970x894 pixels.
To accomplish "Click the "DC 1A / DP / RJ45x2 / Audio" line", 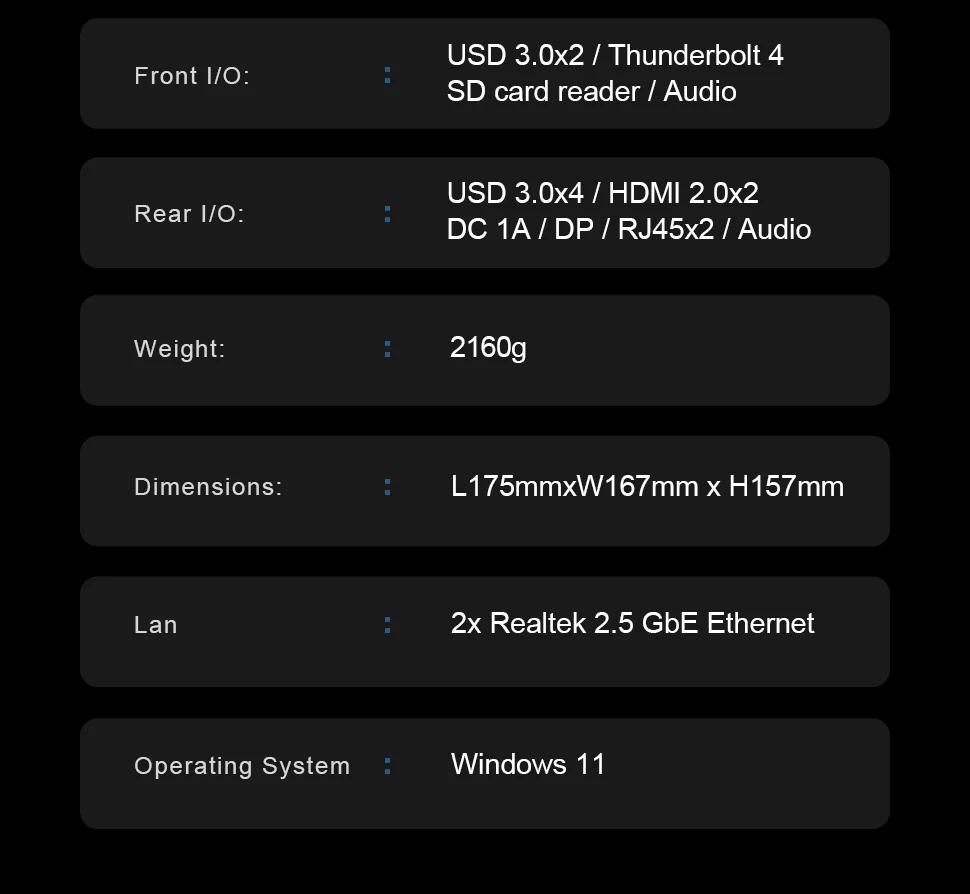I will pos(628,229).
